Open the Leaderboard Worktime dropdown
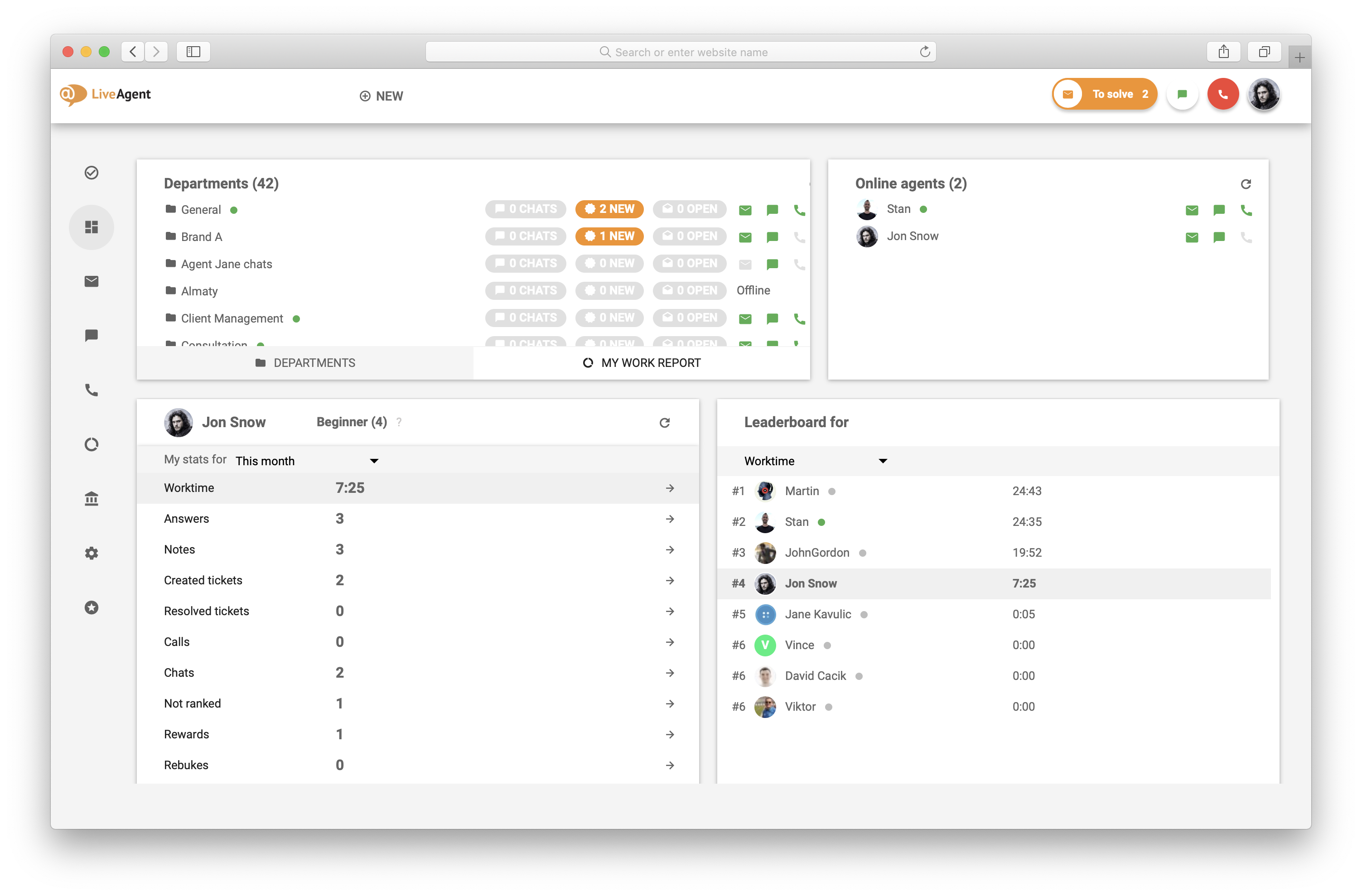The image size is (1362, 896). [x=812, y=461]
